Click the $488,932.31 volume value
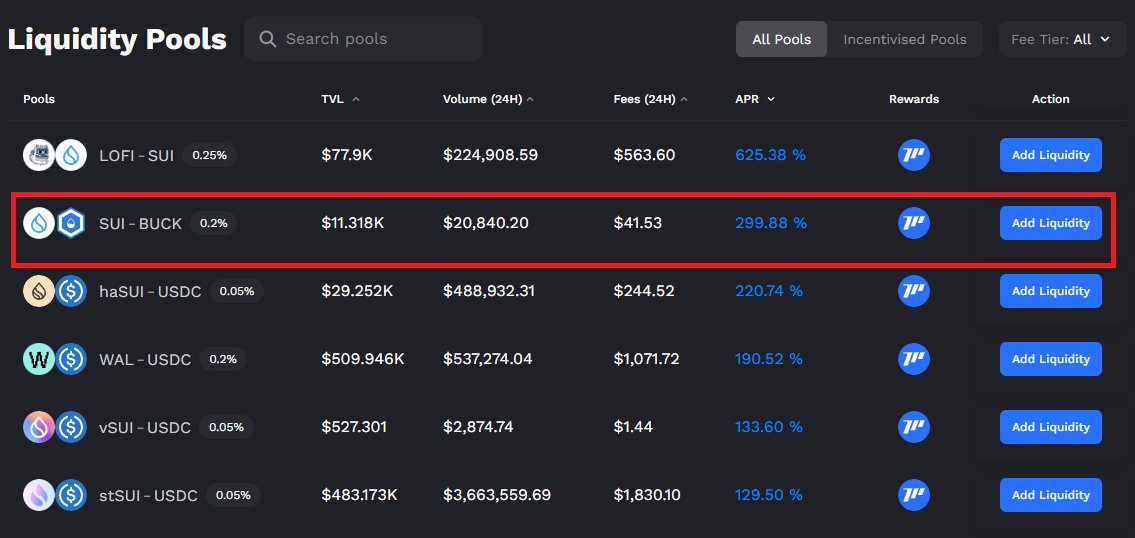The image size is (1135, 538). tap(489, 291)
